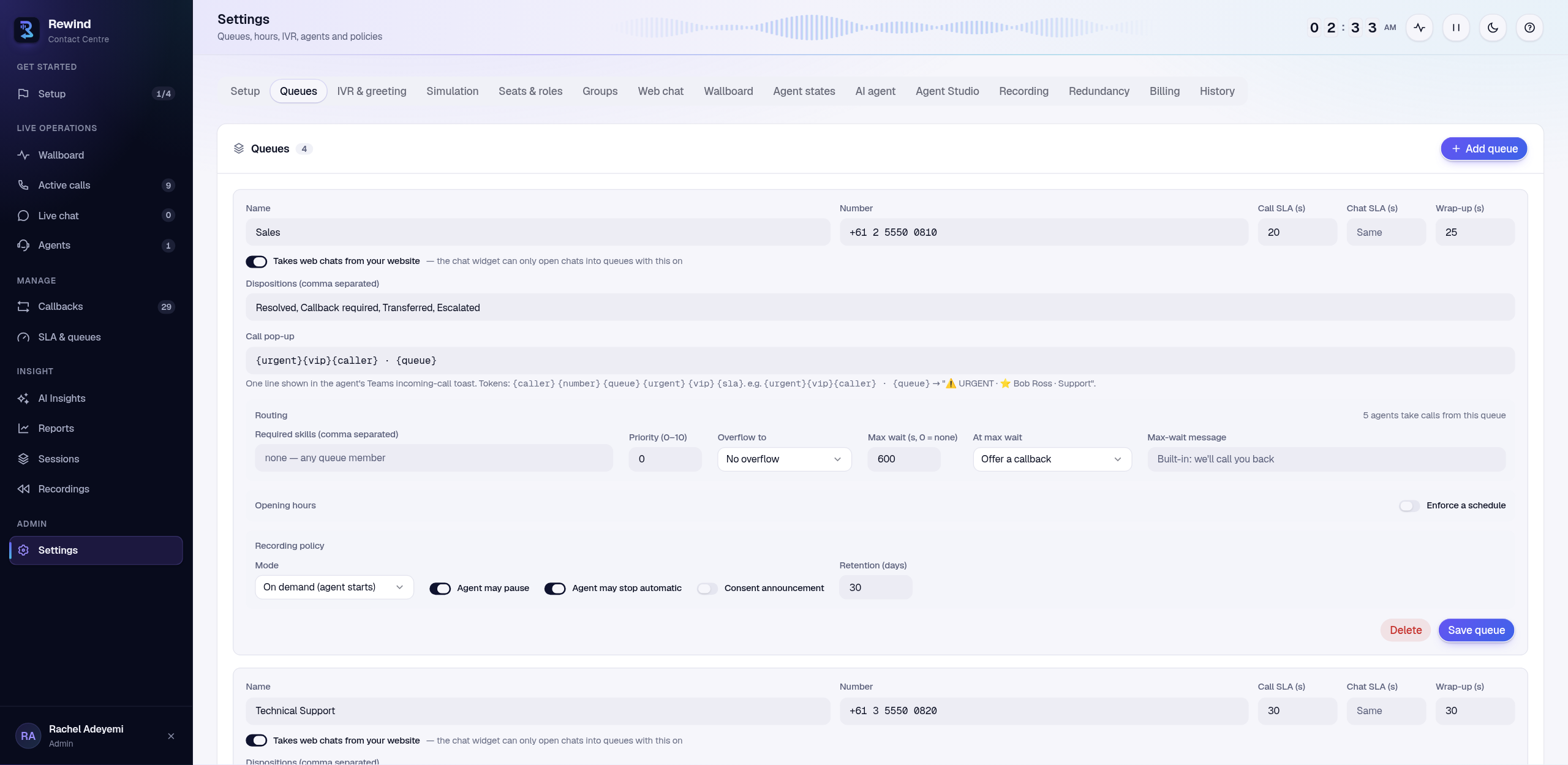Click the Sales queue name field

(x=538, y=232)
